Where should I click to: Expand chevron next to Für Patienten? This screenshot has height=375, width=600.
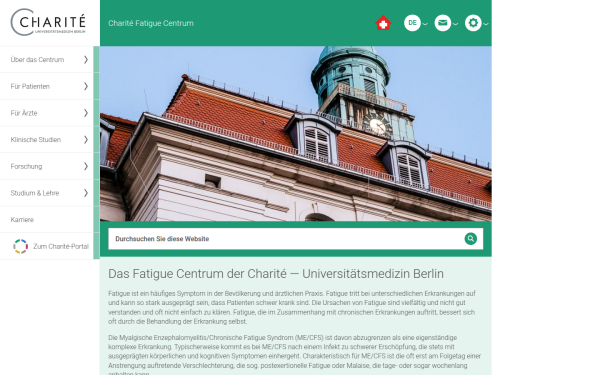click(x=86, y=86)
